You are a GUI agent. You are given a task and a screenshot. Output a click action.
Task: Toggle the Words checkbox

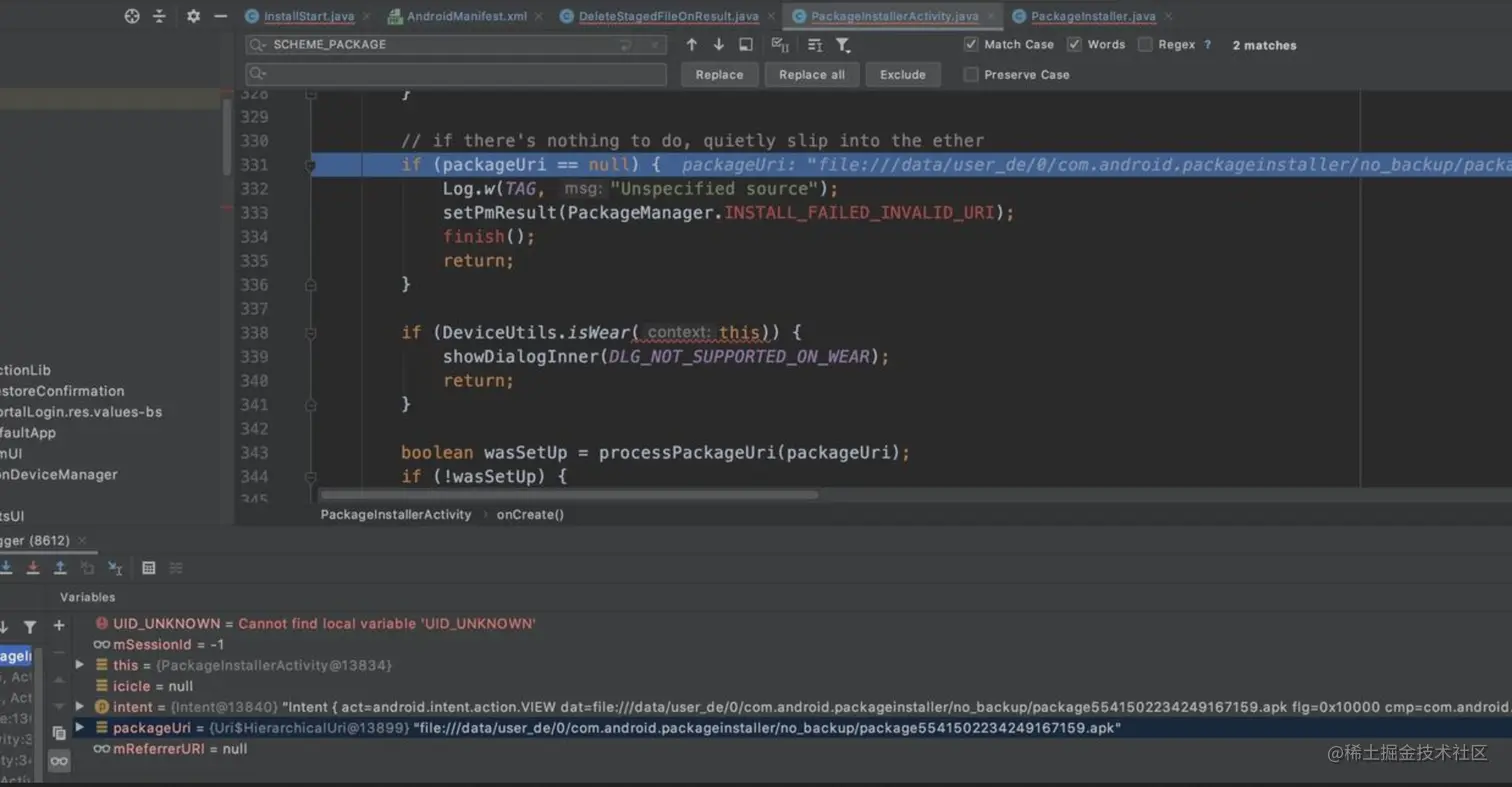pos(1074,45)
